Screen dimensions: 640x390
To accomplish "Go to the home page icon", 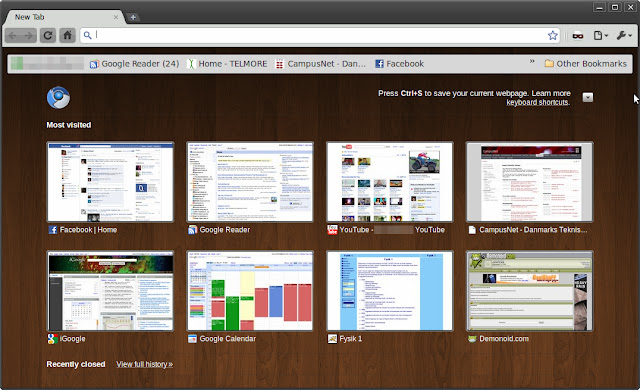I will tap(67, 35).
